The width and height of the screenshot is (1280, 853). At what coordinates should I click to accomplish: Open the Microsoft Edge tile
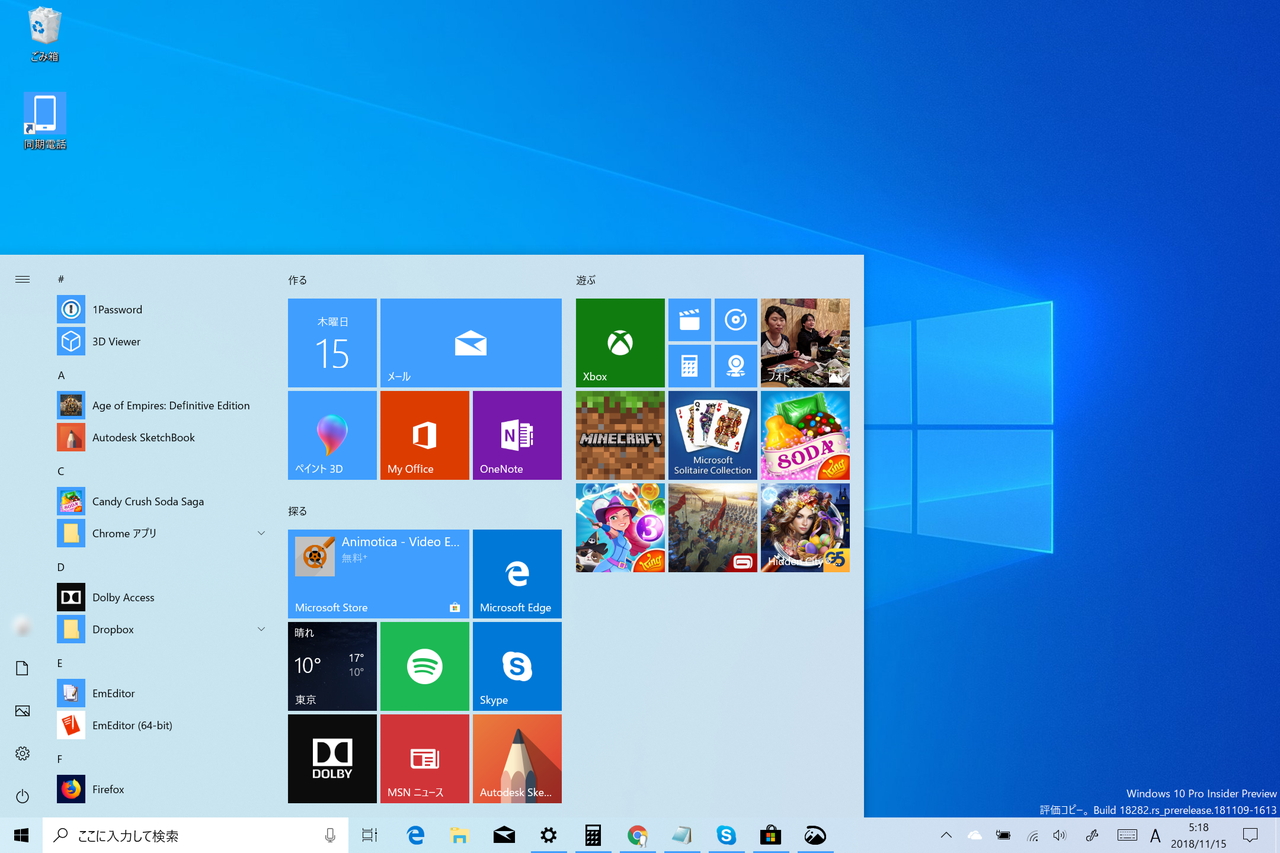pyautogui.click(x=517, y=573)
